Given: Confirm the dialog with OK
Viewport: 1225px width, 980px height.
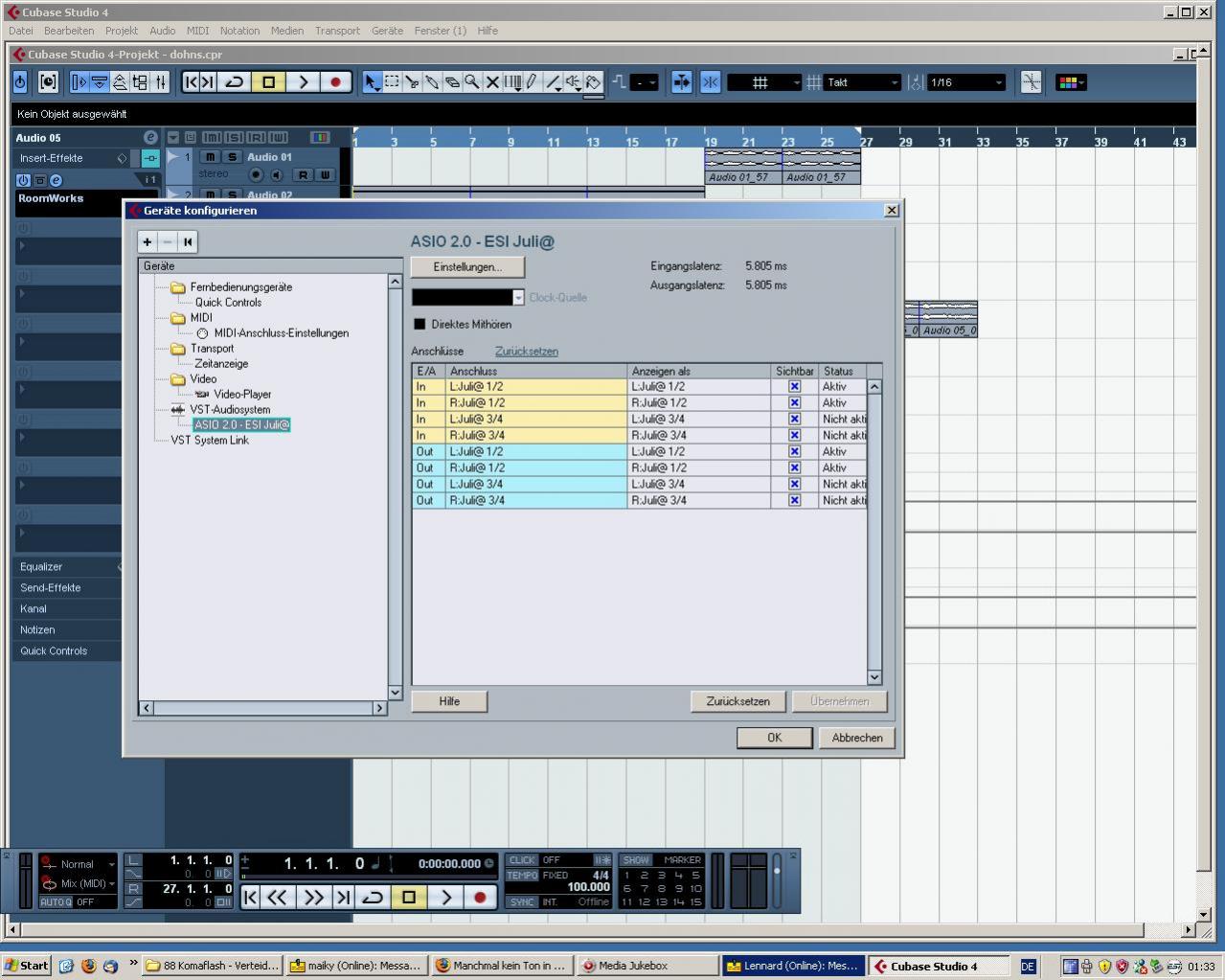Looking at the screenshot, I should 775,738.
